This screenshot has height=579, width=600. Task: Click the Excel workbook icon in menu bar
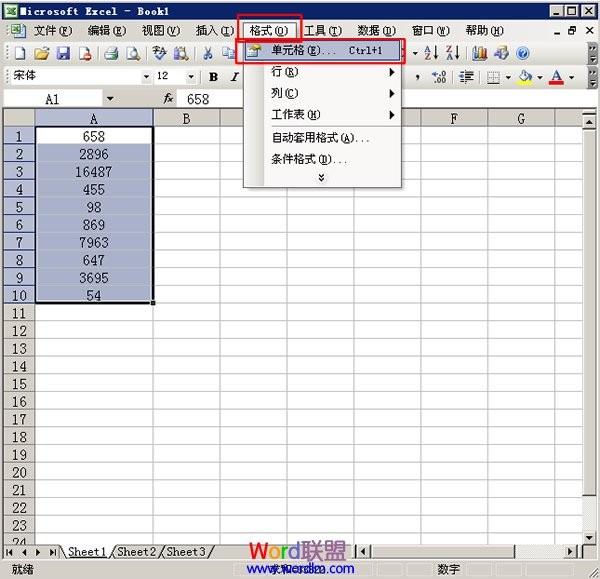click(17, 31)
